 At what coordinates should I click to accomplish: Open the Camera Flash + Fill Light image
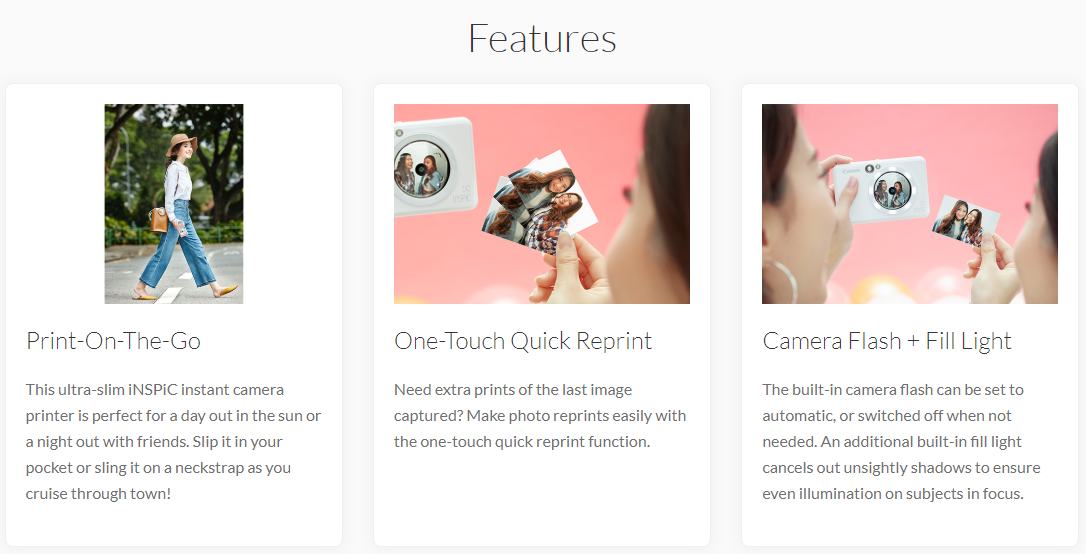coord(909,204)
